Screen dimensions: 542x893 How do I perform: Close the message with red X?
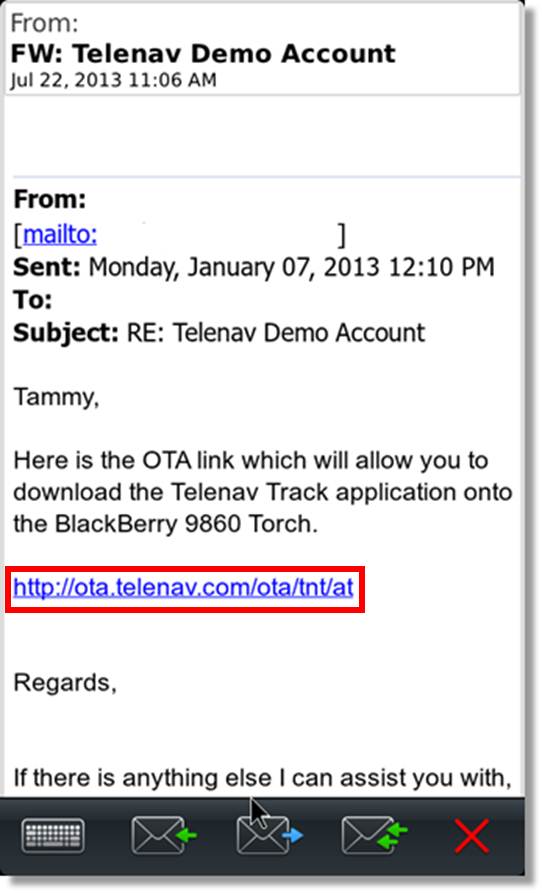(x=472, y=836)
